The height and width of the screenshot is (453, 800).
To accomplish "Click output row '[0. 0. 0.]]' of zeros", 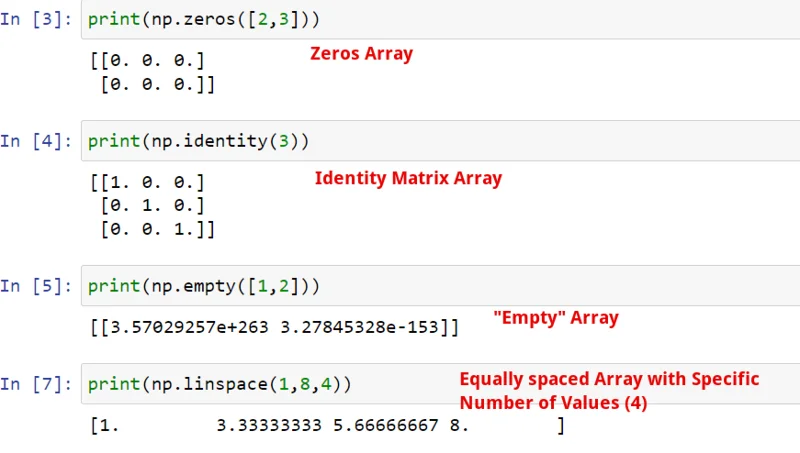I will [x=158, y=84].
